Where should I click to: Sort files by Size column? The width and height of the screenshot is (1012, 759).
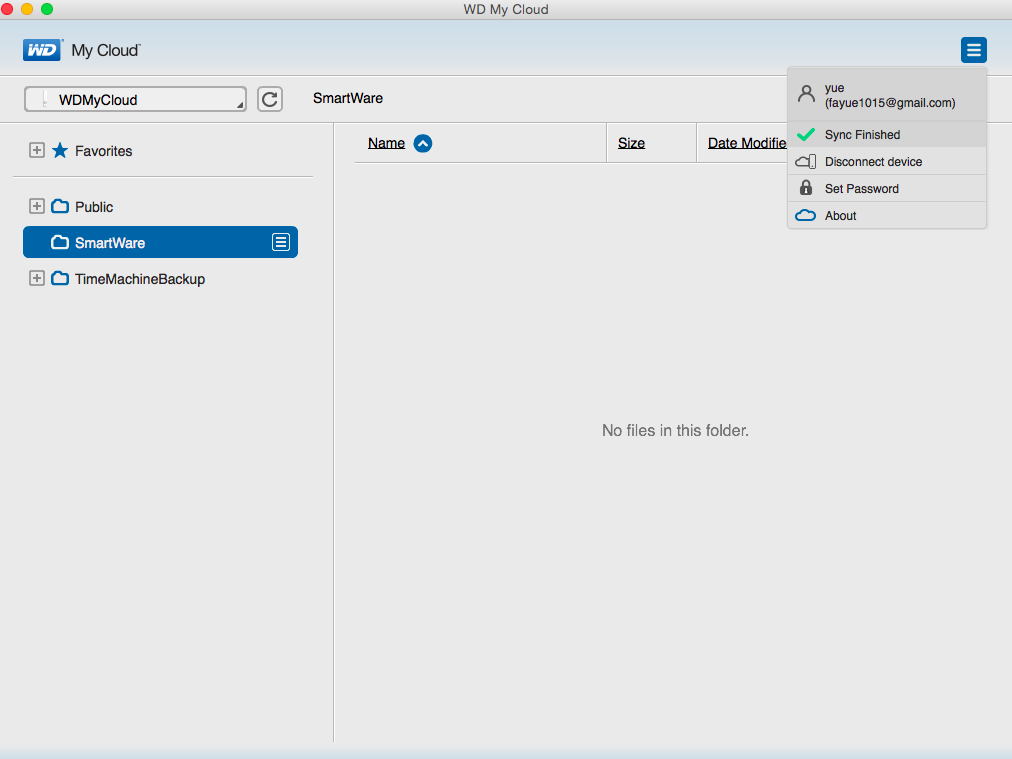[x=631, y=143]
